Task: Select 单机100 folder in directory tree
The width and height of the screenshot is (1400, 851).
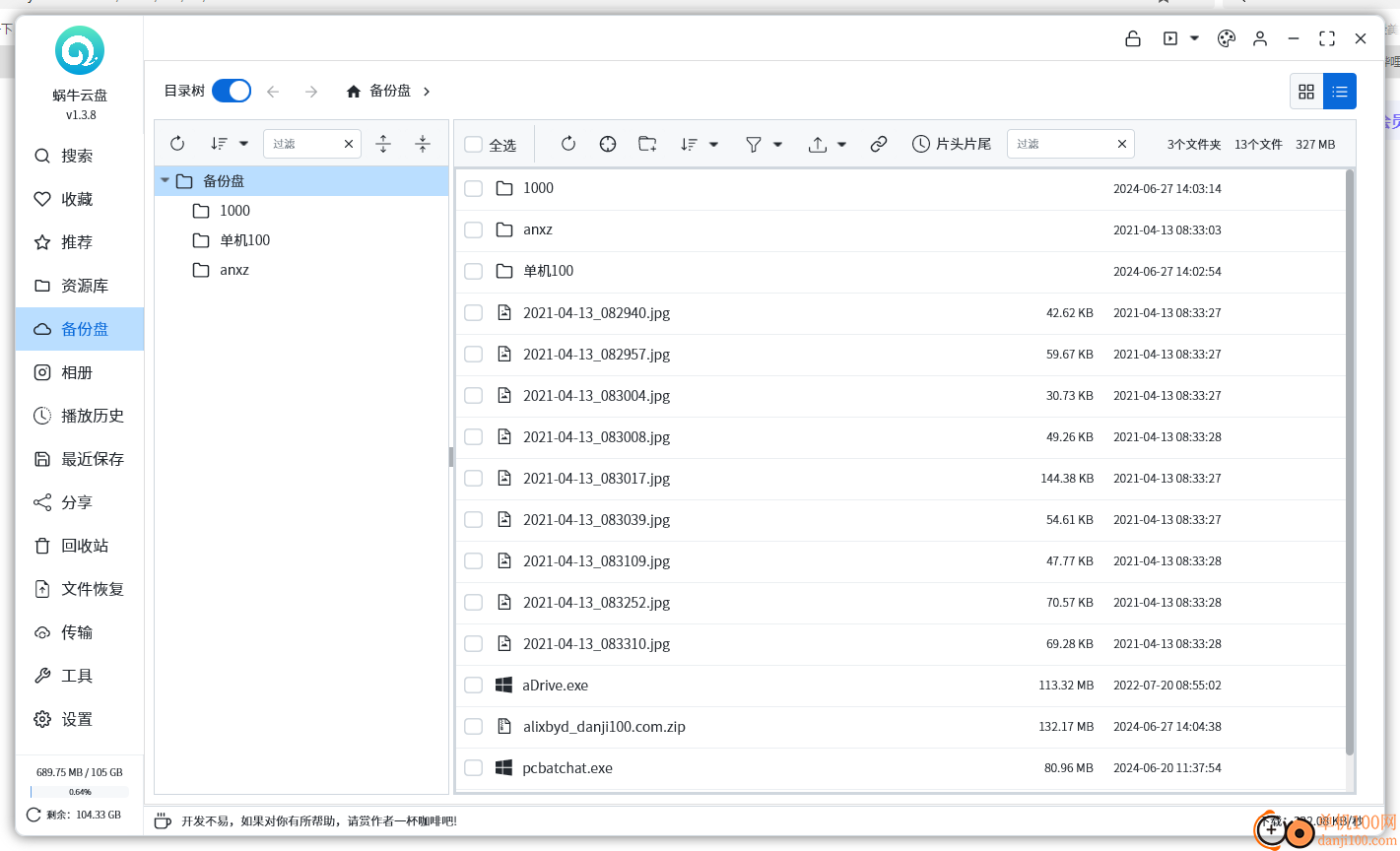Action: (x=244, y=240)
